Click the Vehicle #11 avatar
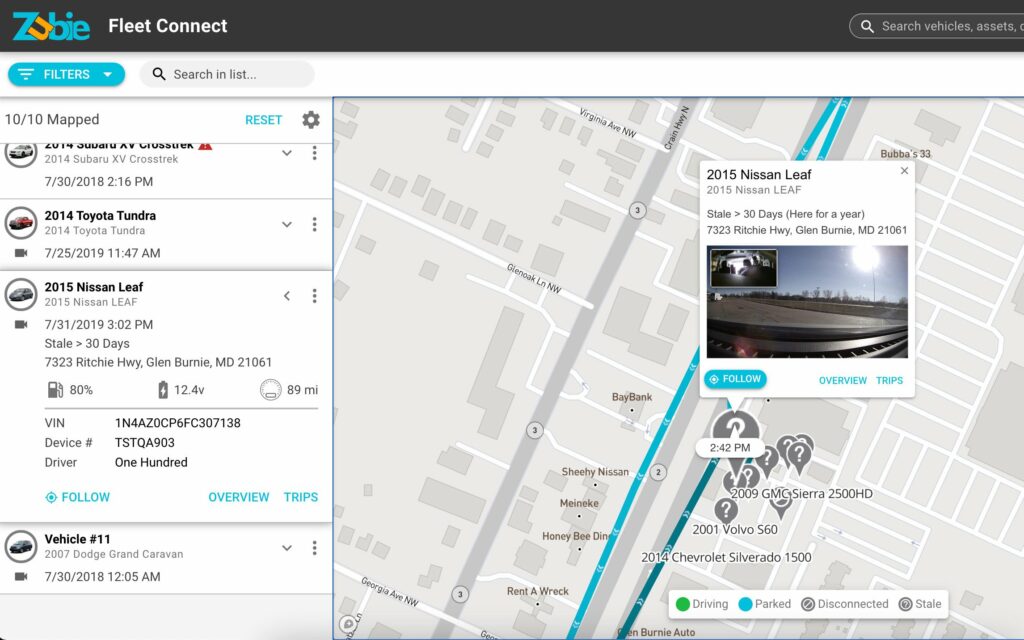Screen dimensions: 1024x640 click(x=21, y=547)
